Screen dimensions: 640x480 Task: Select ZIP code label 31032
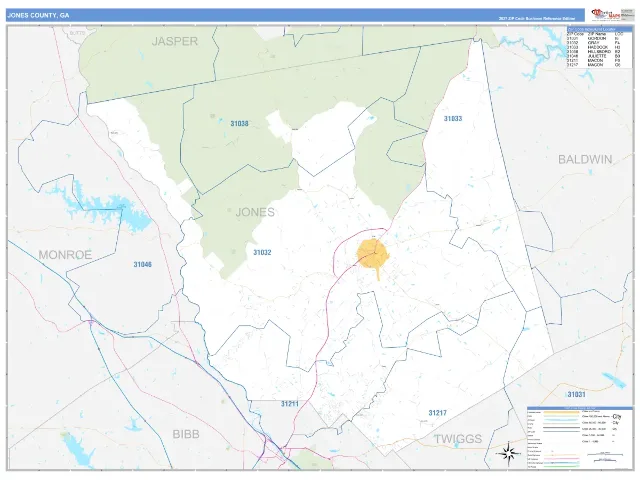coord(262,252)
